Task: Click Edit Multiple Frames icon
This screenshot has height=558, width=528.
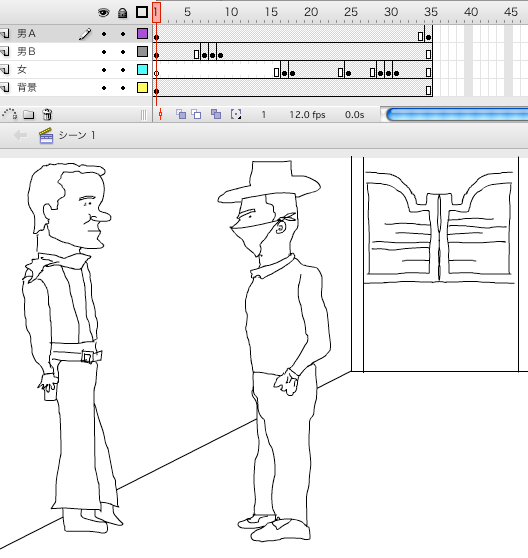Action: [216, 114]
